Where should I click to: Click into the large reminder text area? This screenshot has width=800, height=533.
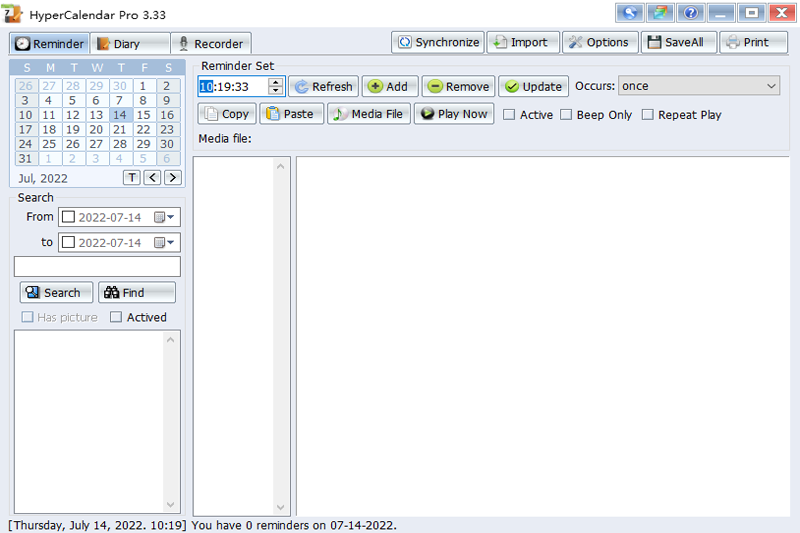point(543,336)
